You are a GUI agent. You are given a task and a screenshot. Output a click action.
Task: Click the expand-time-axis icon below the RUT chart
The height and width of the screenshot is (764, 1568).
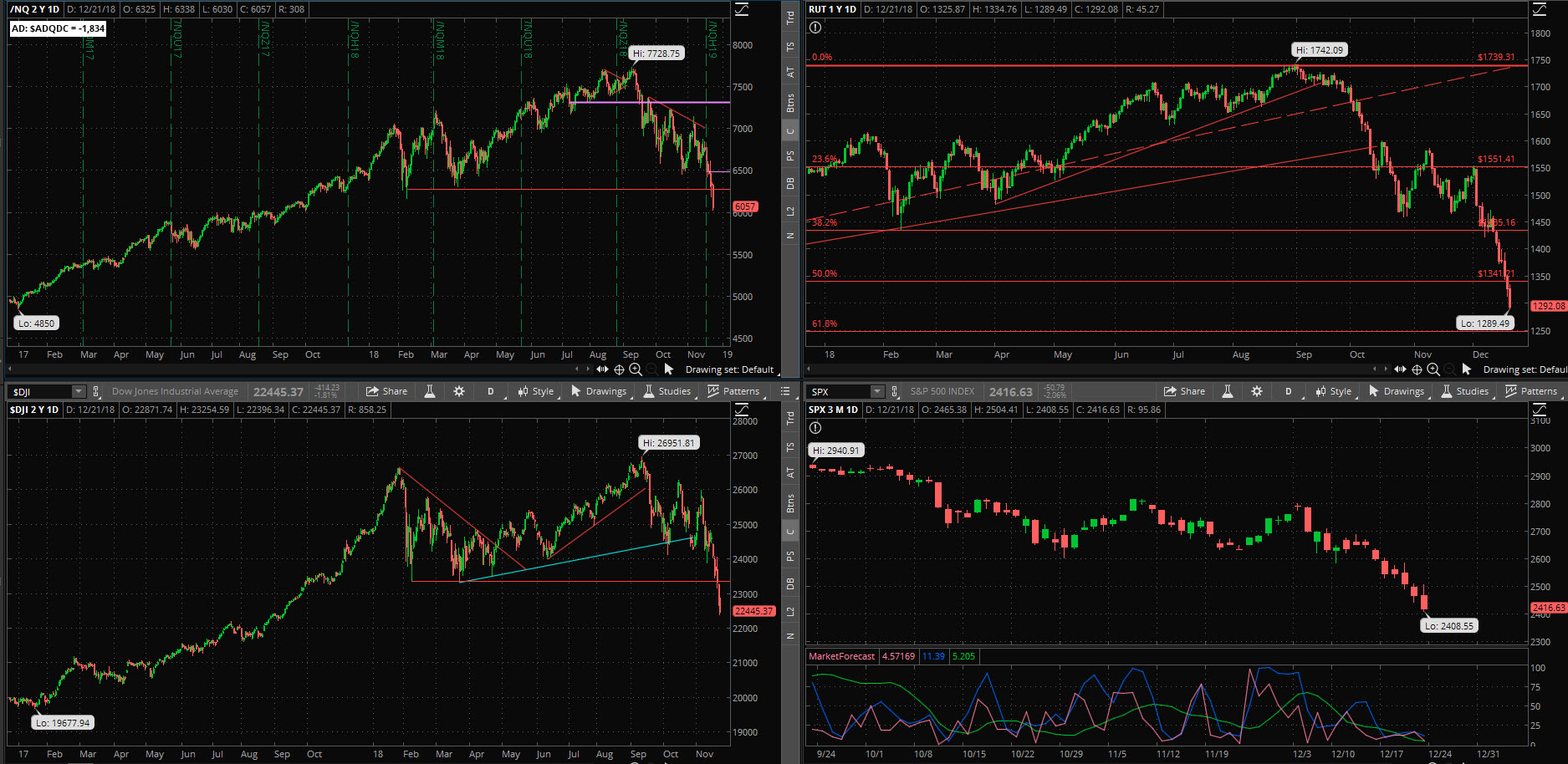point(1400,369)
